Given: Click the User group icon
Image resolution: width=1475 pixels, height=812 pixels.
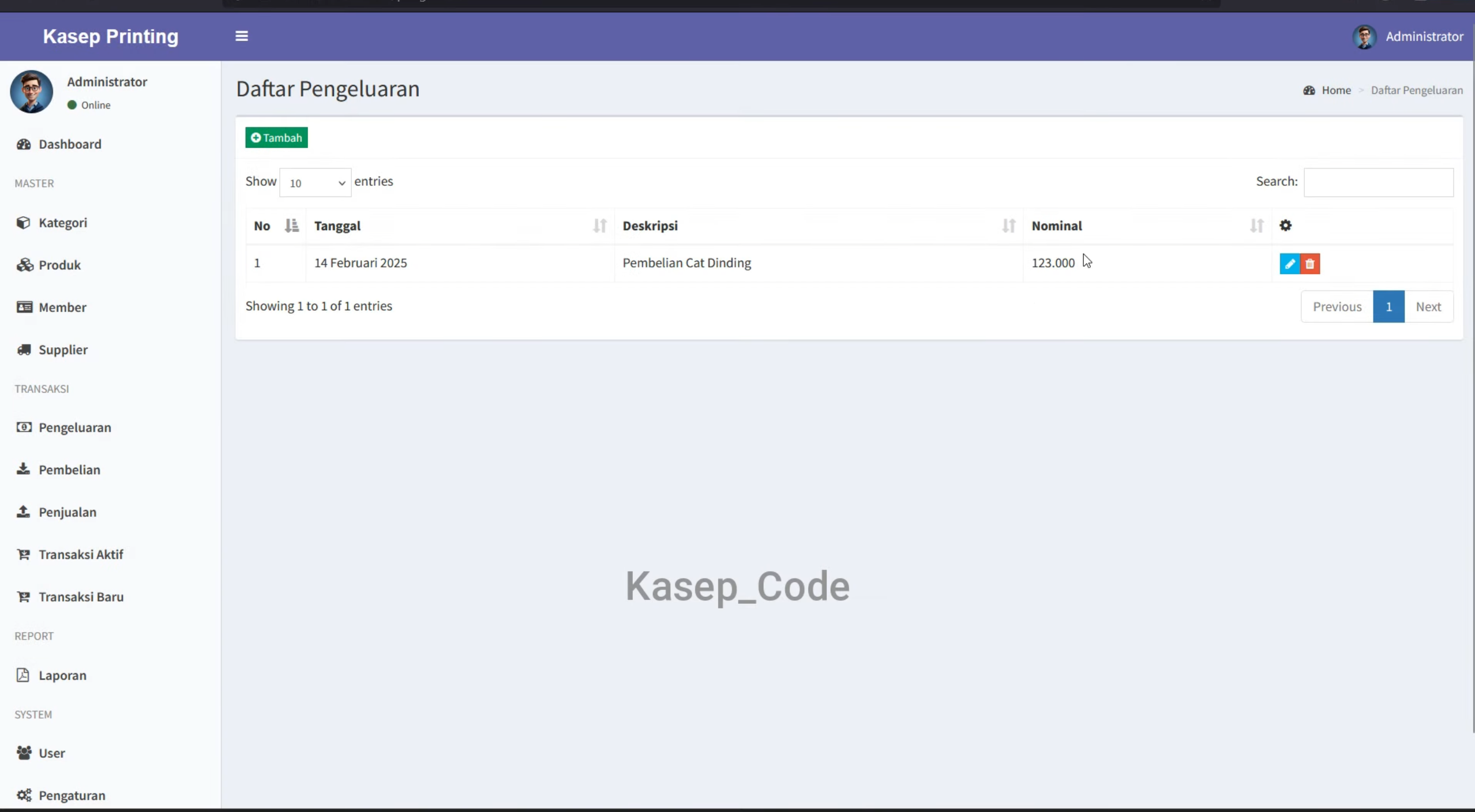Looking at the screenshot, I should click(x=24, y=753).
